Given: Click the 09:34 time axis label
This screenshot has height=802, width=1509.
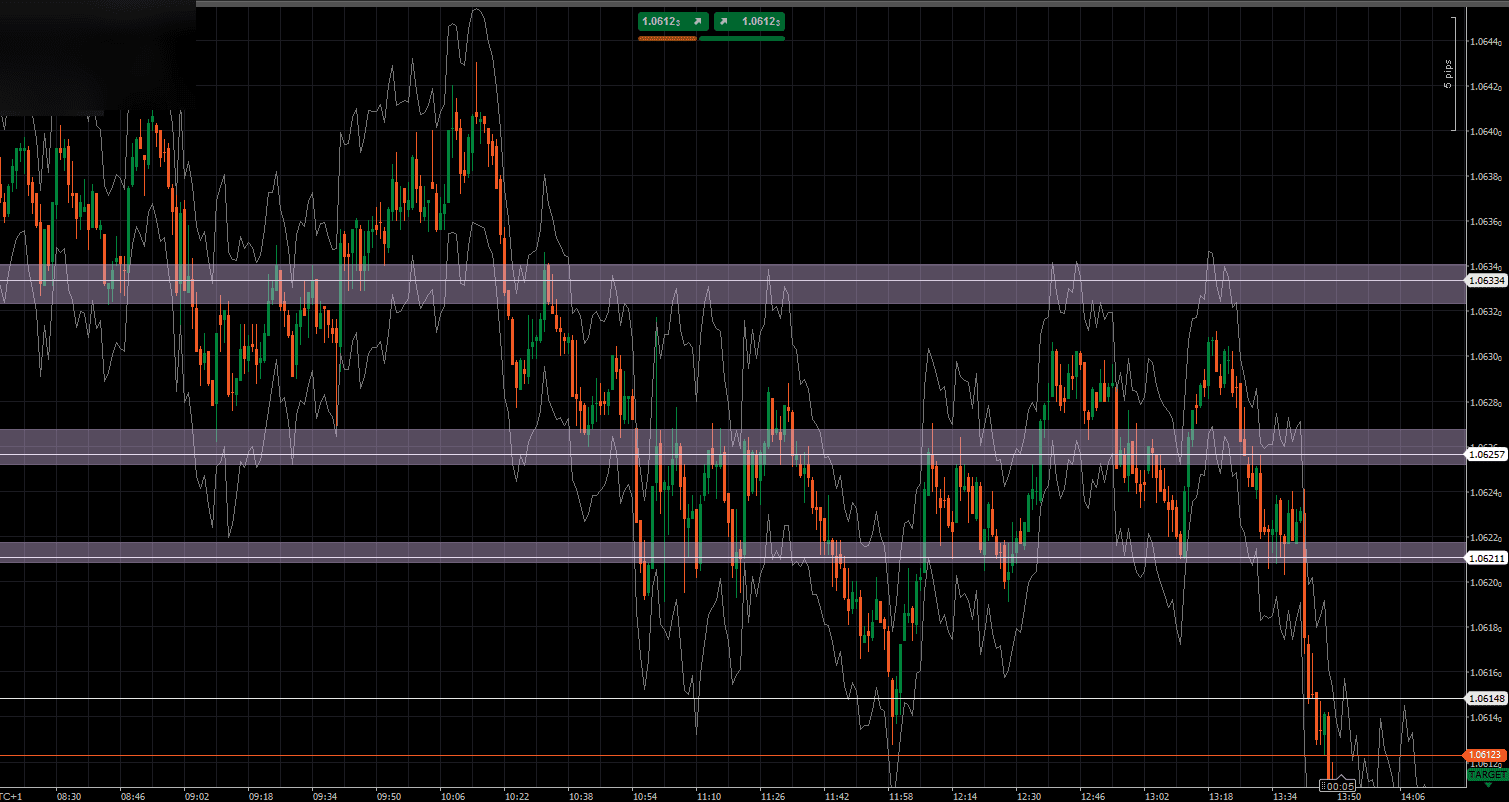Looking at the screenshot, I should click(325, 796).
